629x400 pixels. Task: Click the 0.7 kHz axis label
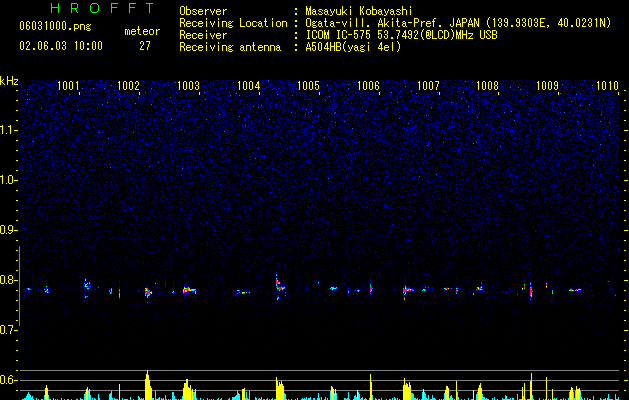point(7,330)
